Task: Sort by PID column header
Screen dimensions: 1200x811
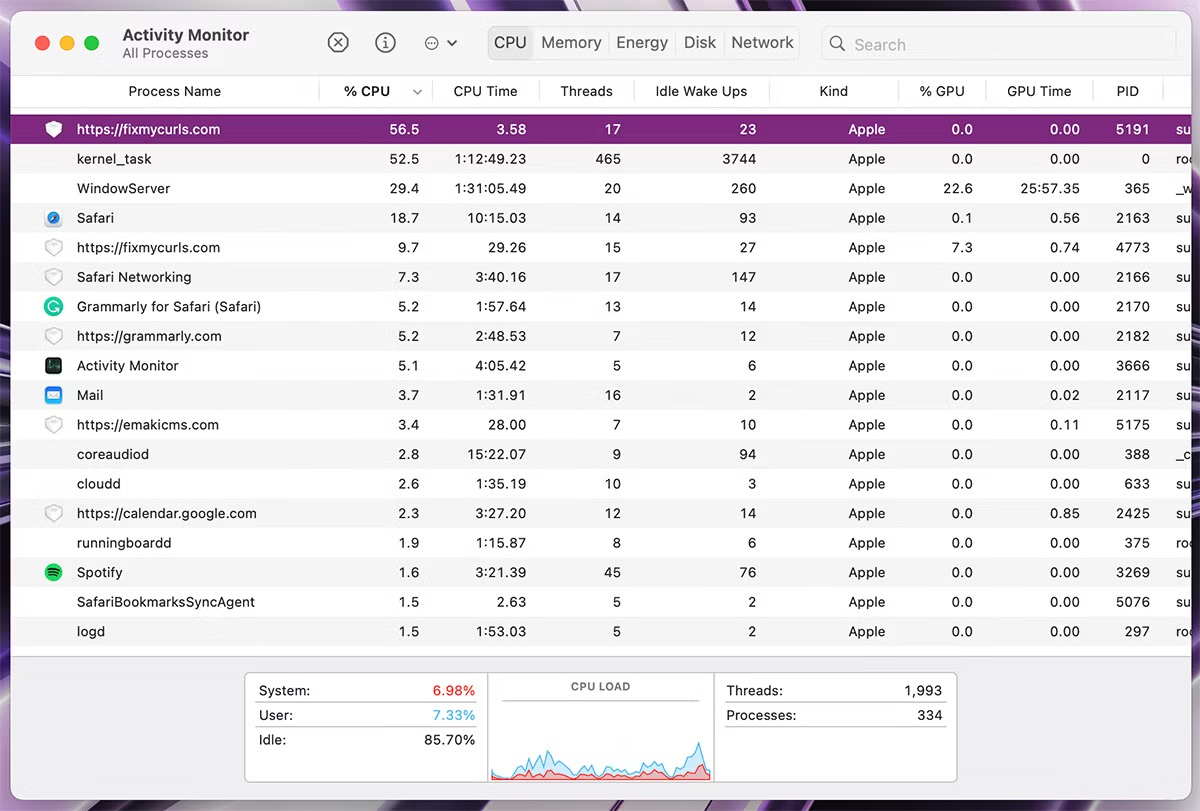Action: point(1127,91)
